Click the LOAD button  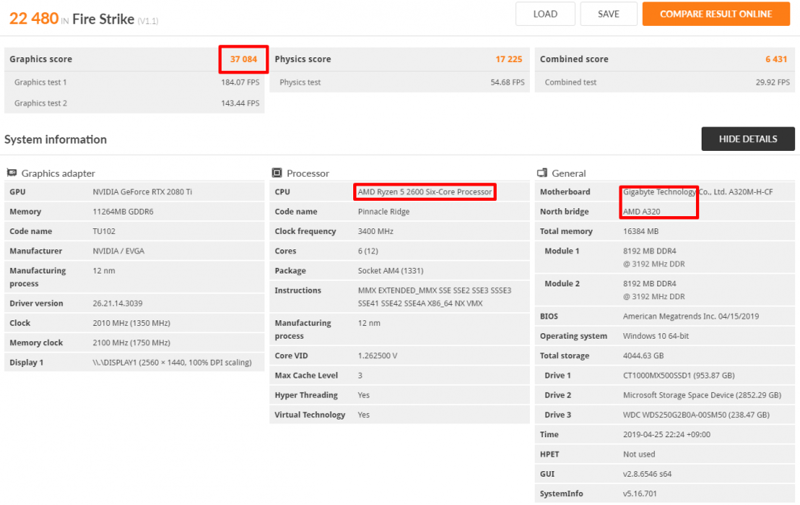pos(545,14)
